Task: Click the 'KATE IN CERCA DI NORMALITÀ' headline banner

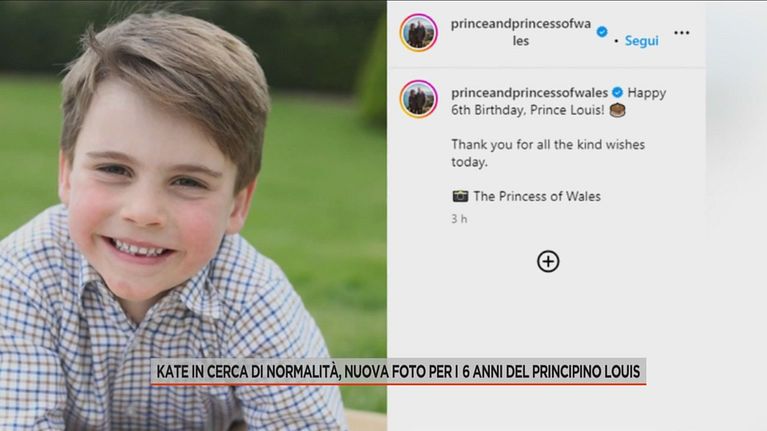Action: 398,372
